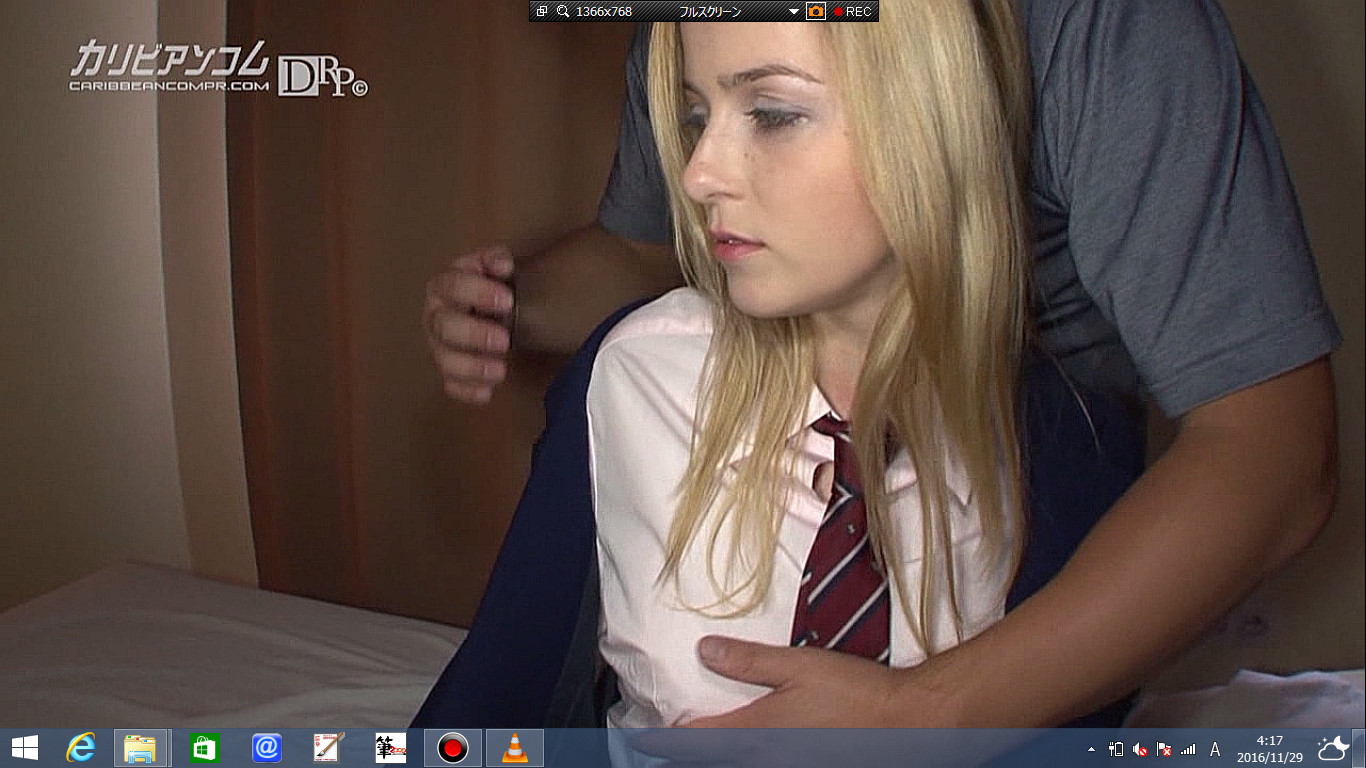Screen dimensions: 1366x768
Task: Expand the hidden system tray icons
Action: point(1091,749)
